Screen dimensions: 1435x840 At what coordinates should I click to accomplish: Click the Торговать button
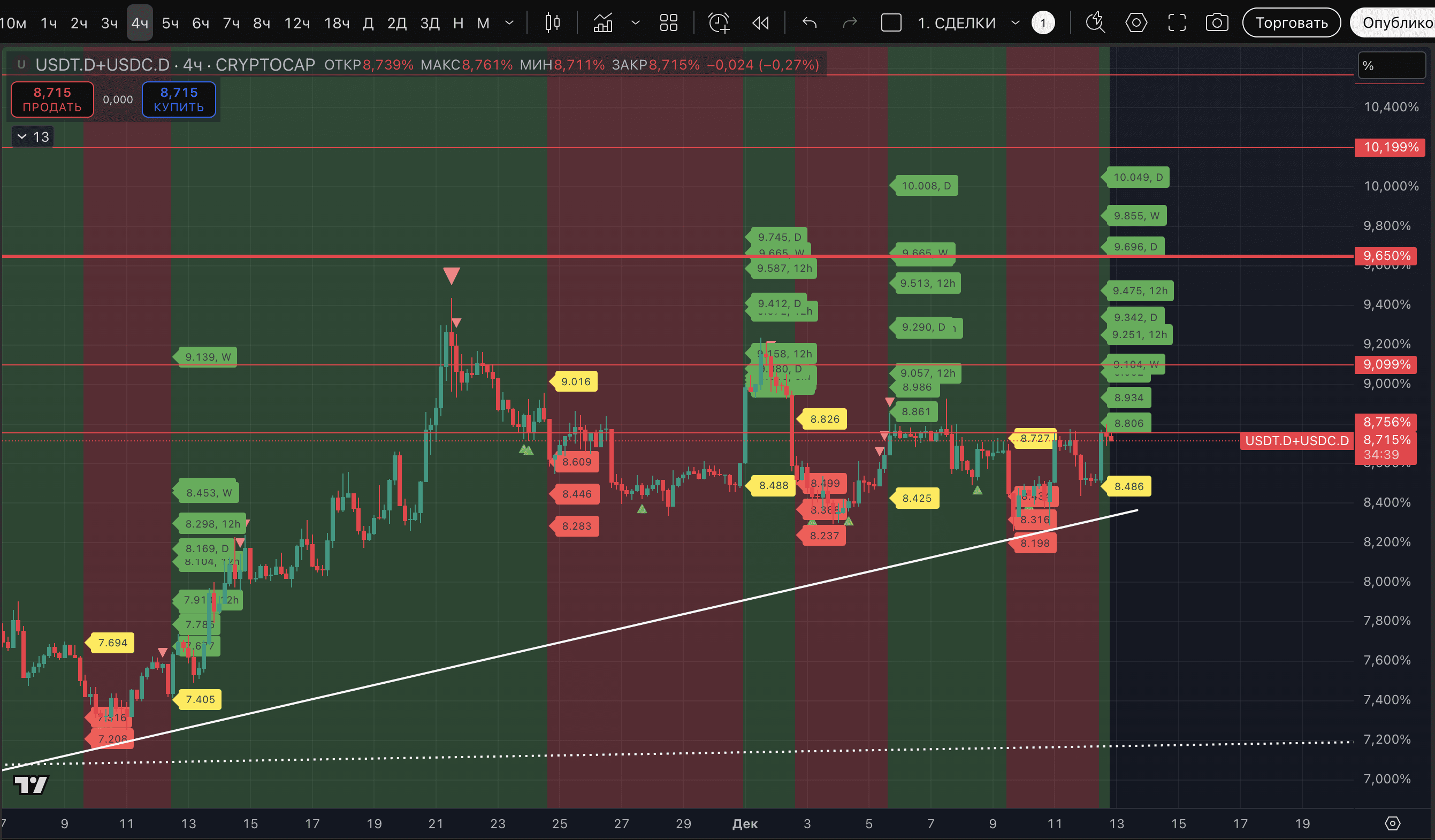(x=1291, y=23)
